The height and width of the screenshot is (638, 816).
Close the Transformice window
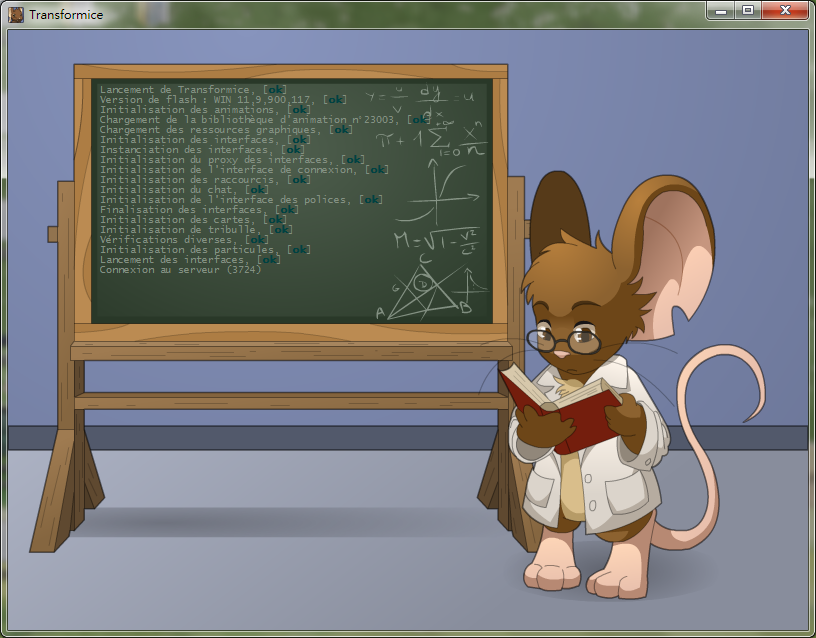(x=785, y=11)
